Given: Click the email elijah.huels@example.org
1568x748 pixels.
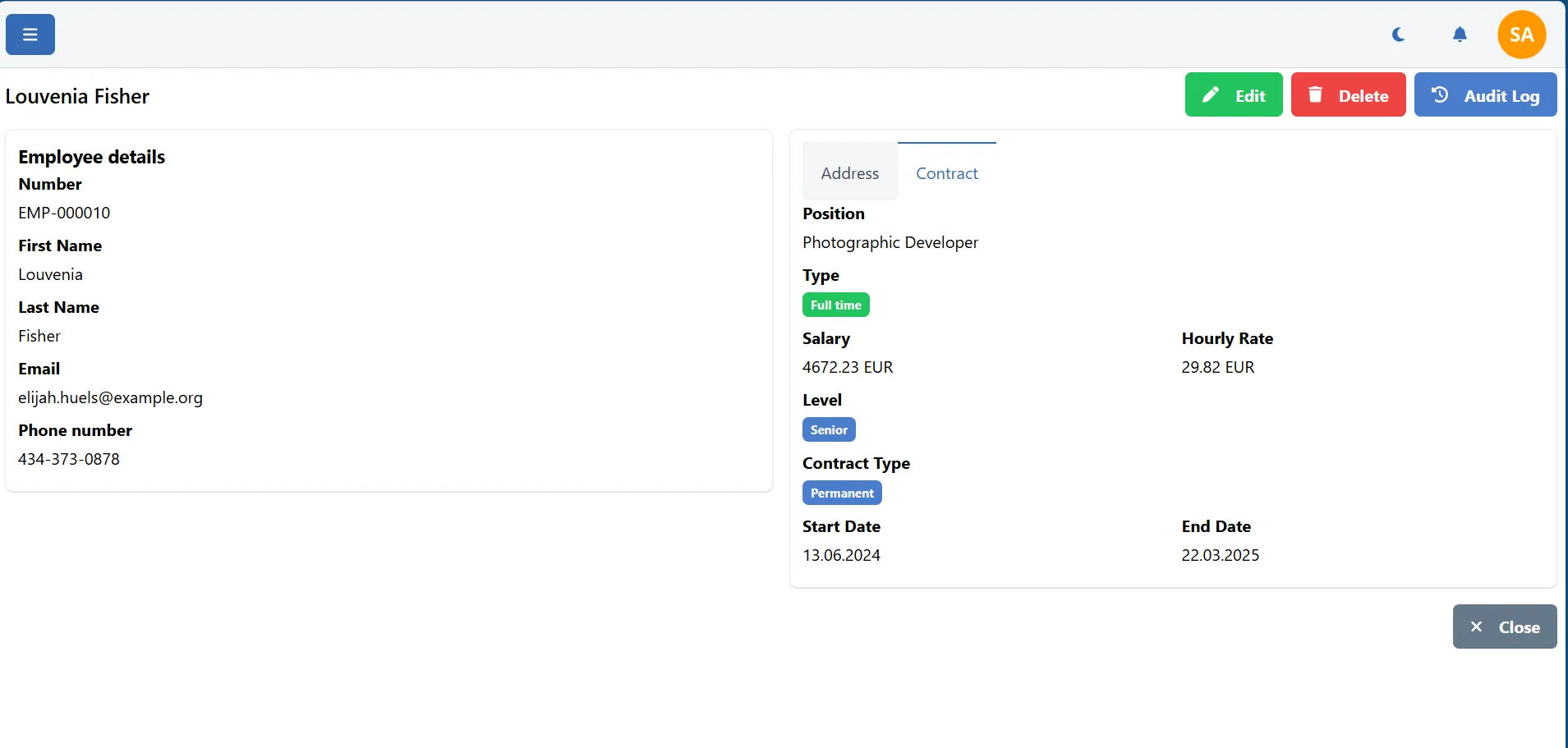Looking at the screenshot, I should [x=110, y=397].
